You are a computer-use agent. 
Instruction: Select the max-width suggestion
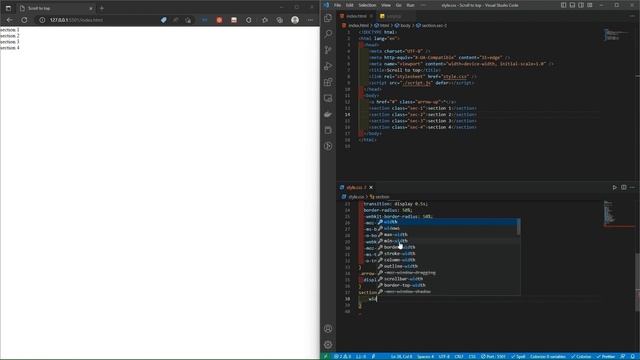(x=447, y=235)
